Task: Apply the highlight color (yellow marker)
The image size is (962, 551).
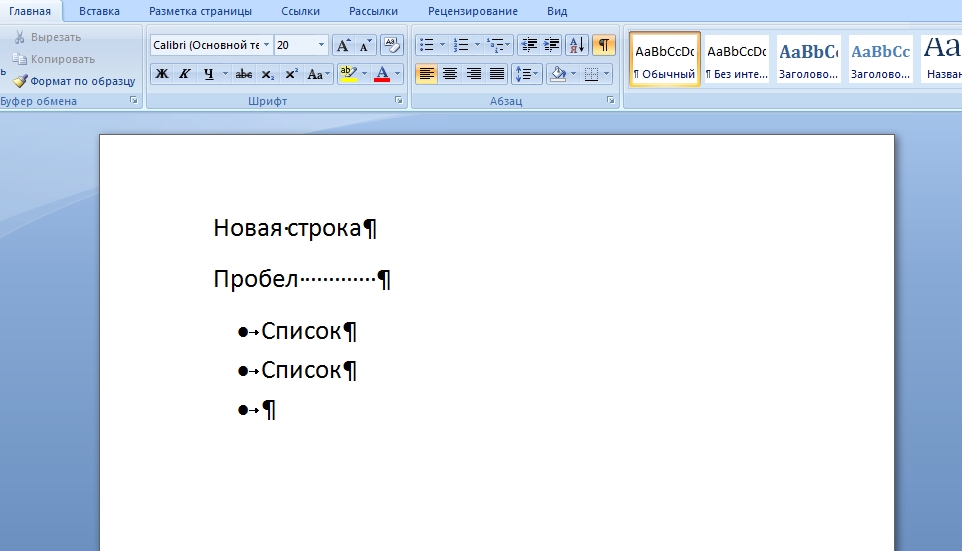Action: click(348, 74)
